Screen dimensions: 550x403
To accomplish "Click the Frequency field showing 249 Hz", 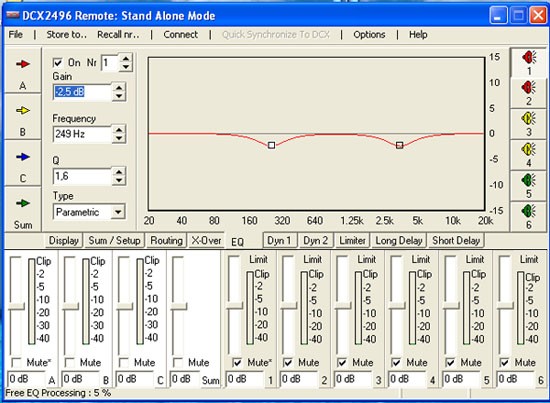I will (82, 134).
